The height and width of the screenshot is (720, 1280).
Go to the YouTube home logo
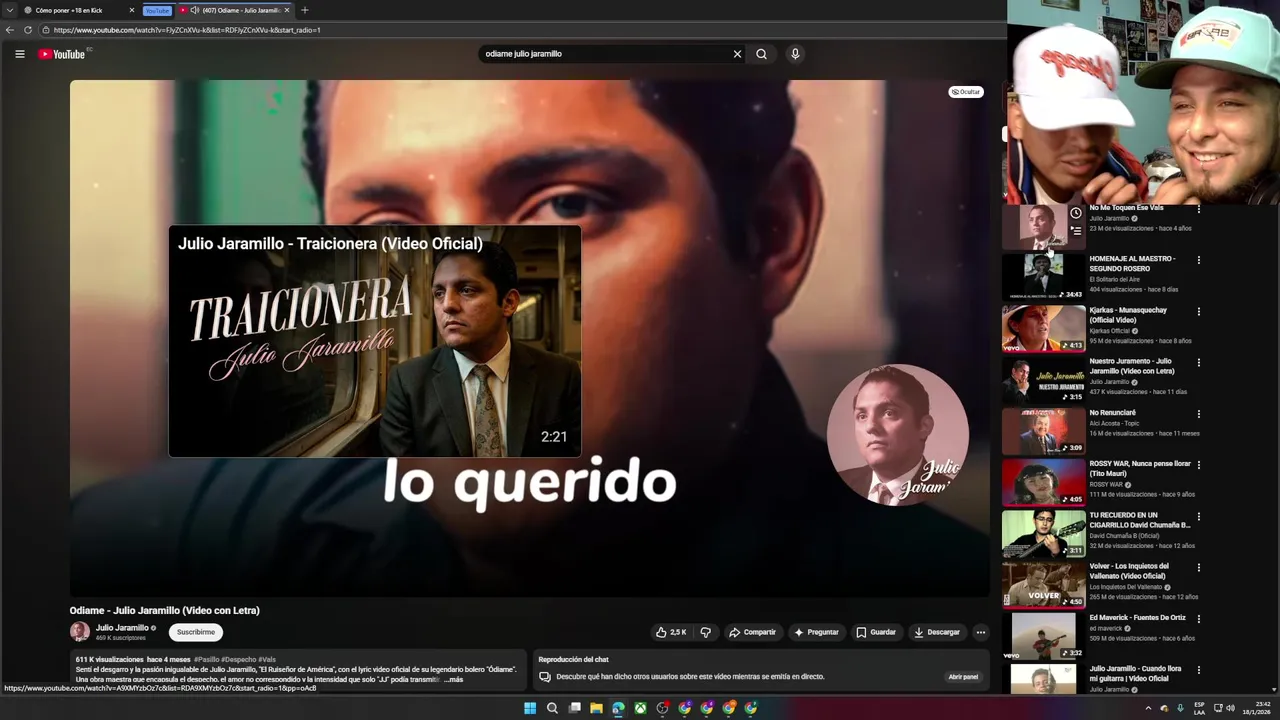point(62,54)
